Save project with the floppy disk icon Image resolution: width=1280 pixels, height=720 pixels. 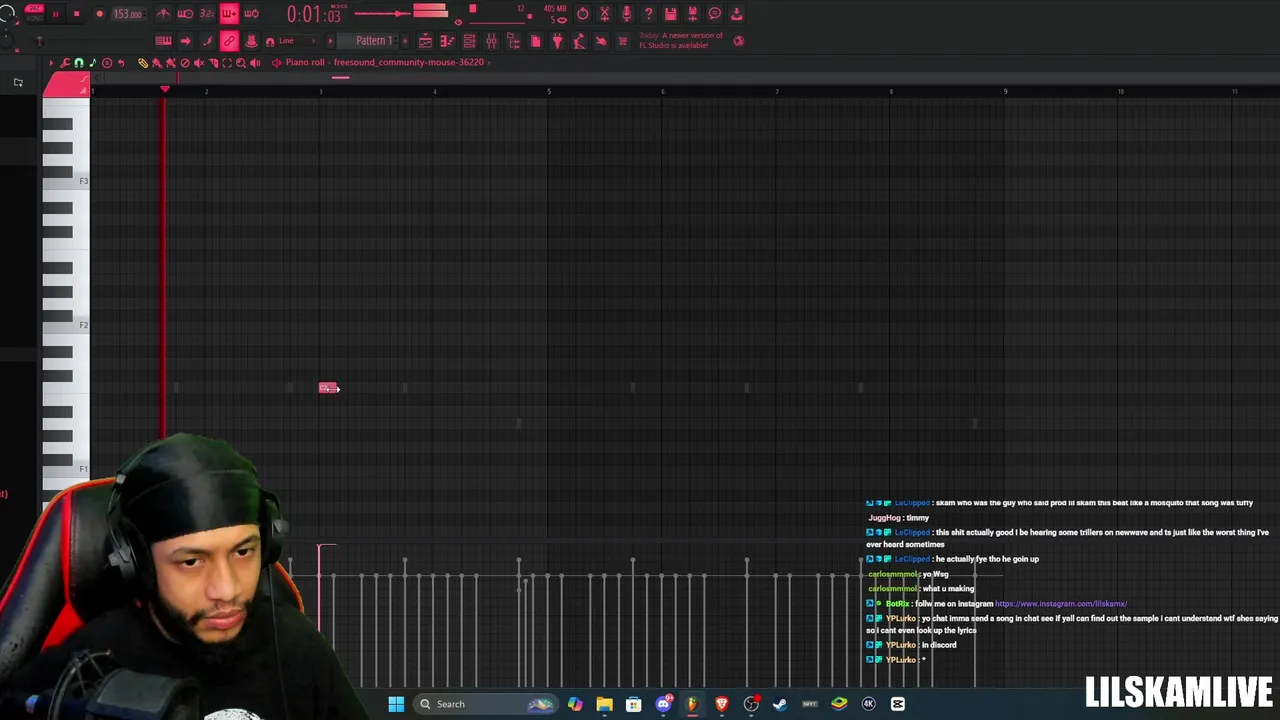(x=670, y=14)
